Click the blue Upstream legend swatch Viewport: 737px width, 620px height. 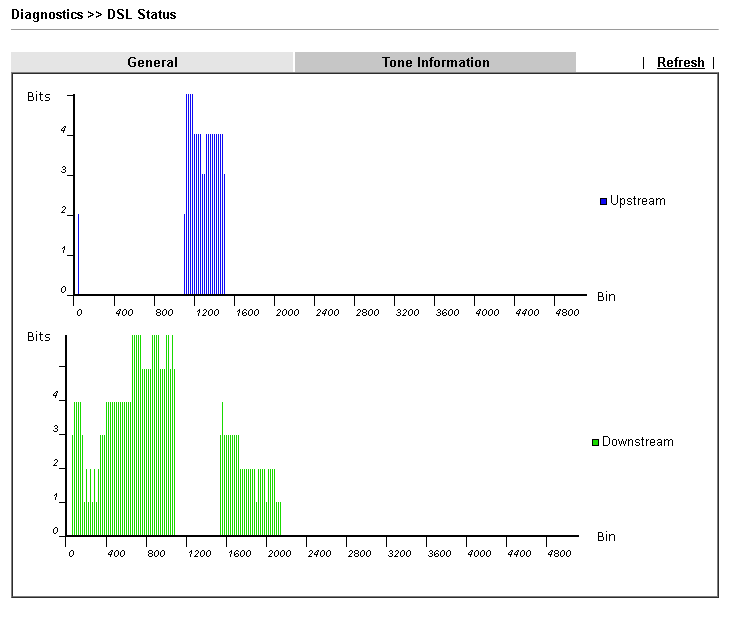point(603,201)
